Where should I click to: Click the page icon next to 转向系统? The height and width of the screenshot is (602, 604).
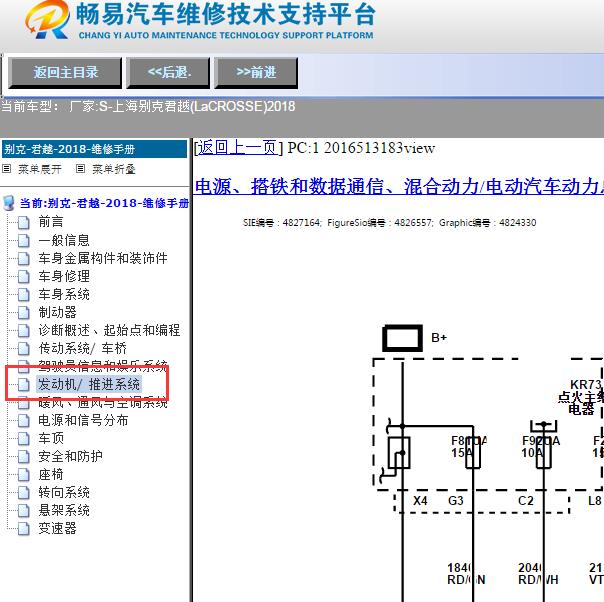pos(23,492)
